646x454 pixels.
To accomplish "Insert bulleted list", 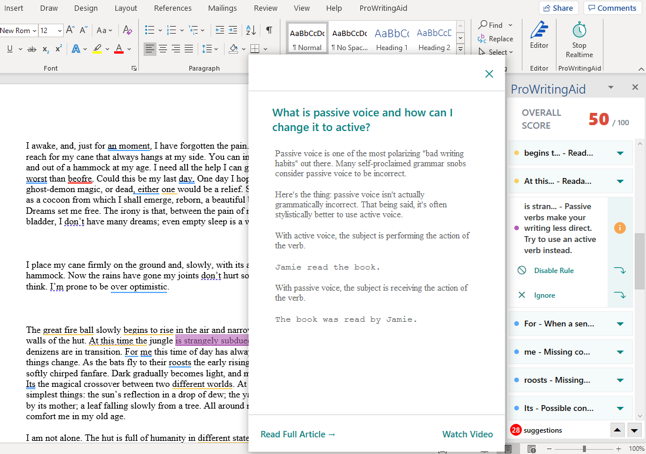I will [x=150, y=30].
